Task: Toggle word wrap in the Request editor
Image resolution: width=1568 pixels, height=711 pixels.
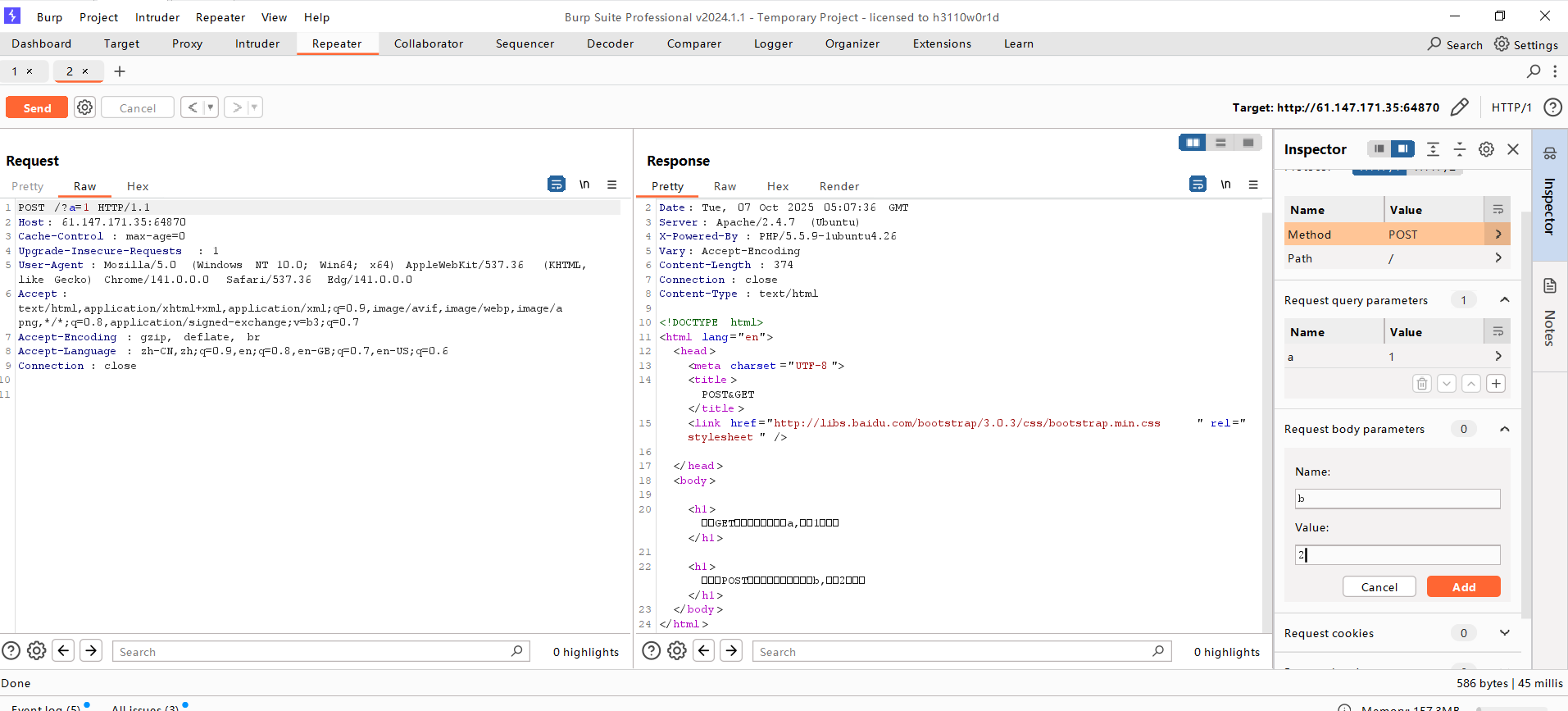Action: pos(557,185)
